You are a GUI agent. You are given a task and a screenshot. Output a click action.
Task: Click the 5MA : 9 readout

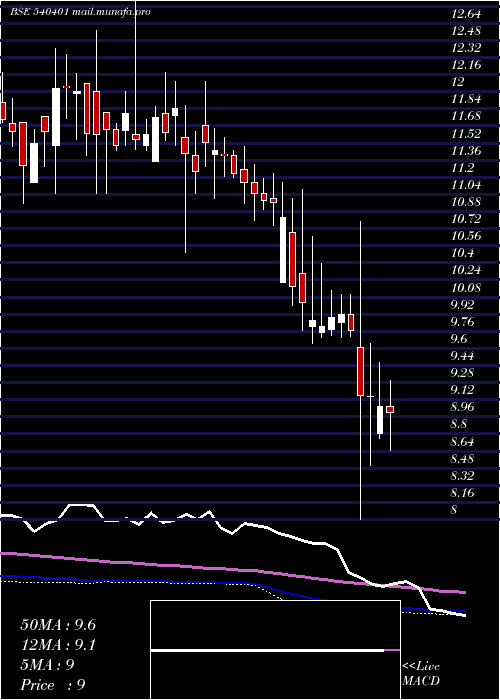[x=47, y=665]
